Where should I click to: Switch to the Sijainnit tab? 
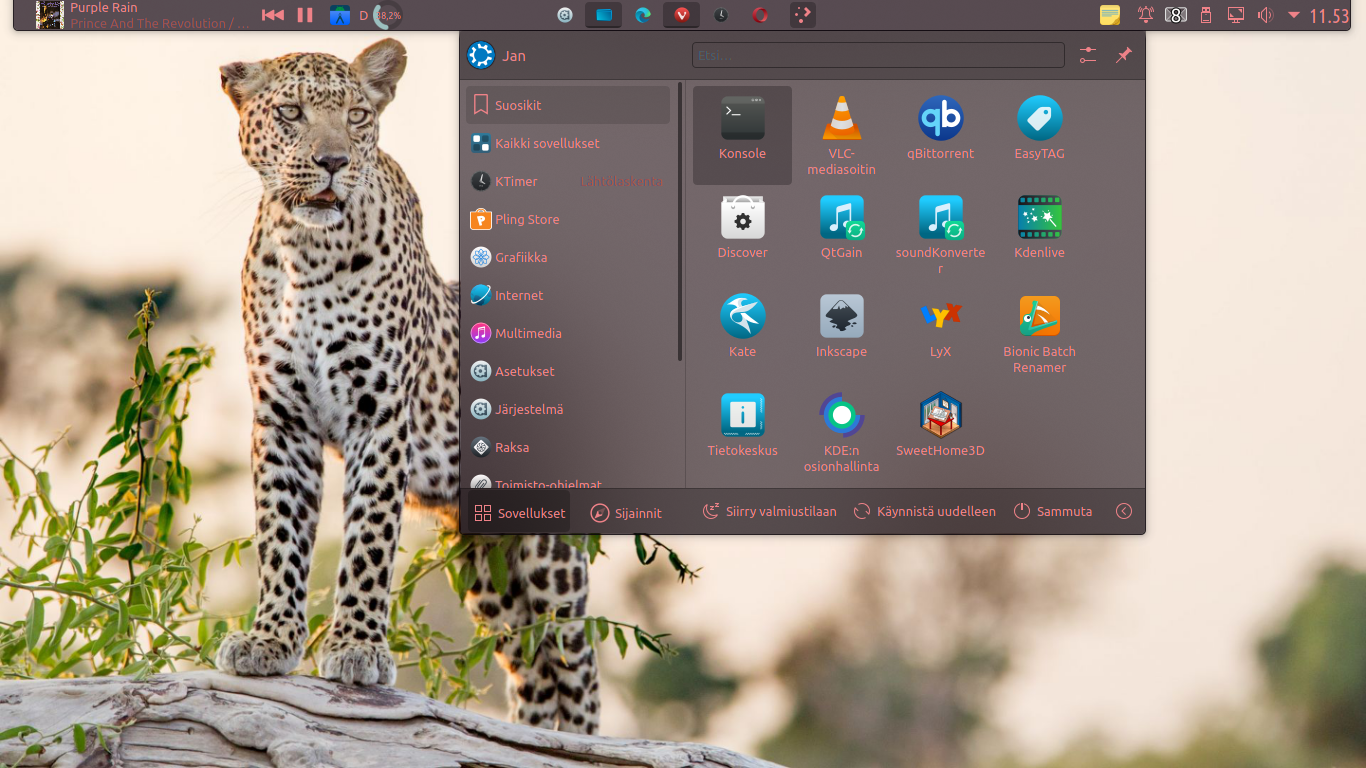coord(627,511)
